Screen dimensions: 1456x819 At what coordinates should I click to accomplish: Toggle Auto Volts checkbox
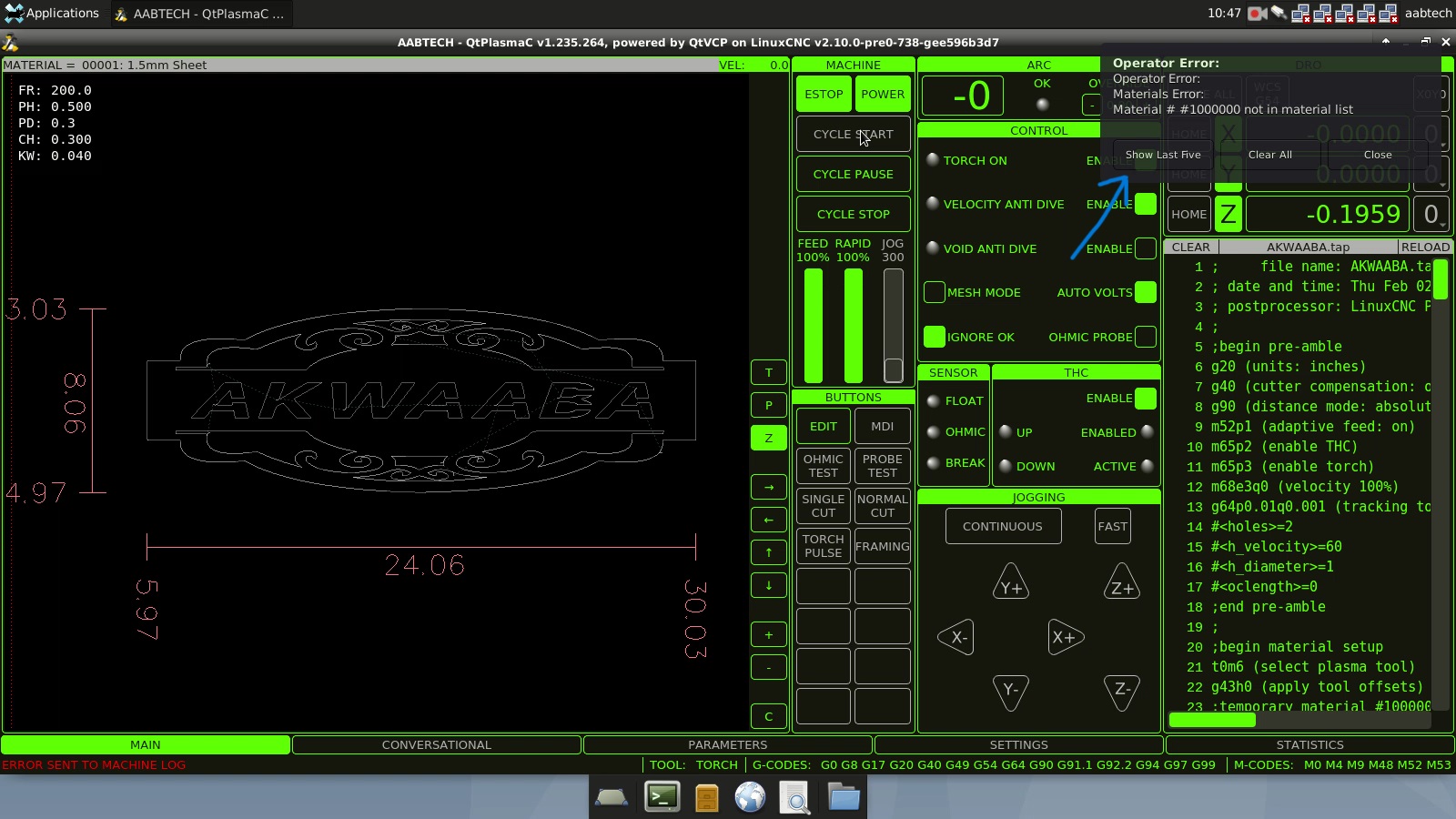(x=1146, y=292)
